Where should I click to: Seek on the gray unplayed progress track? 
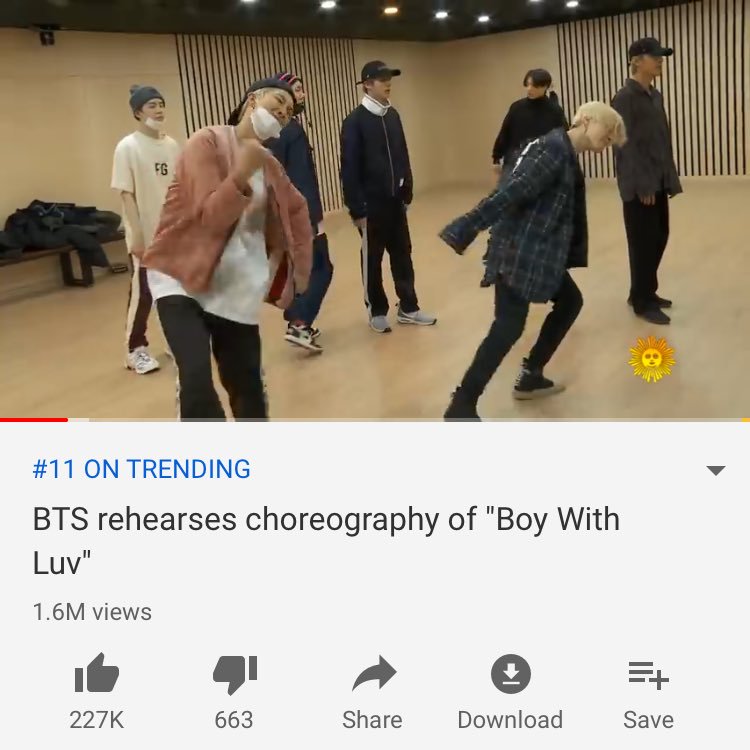click(415, 420)
